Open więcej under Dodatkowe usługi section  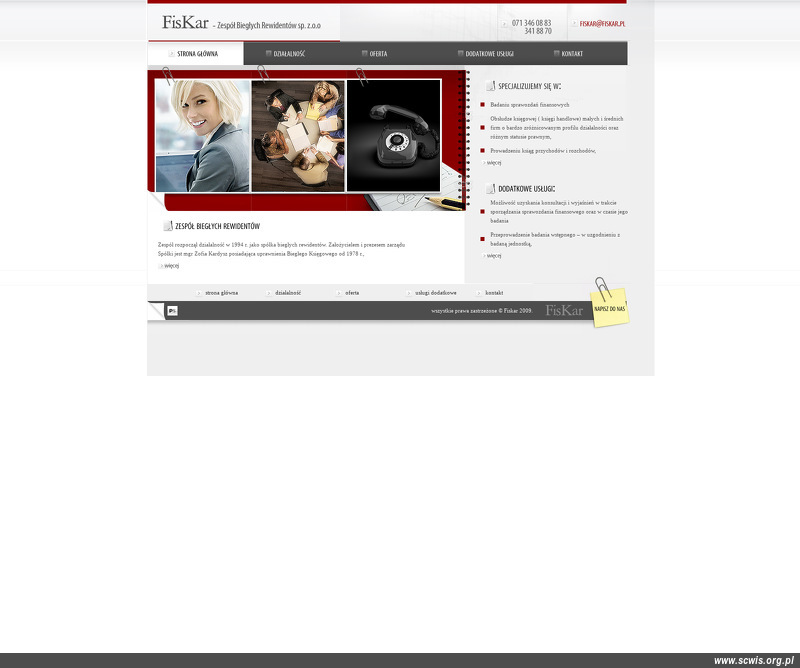point(493,256)
